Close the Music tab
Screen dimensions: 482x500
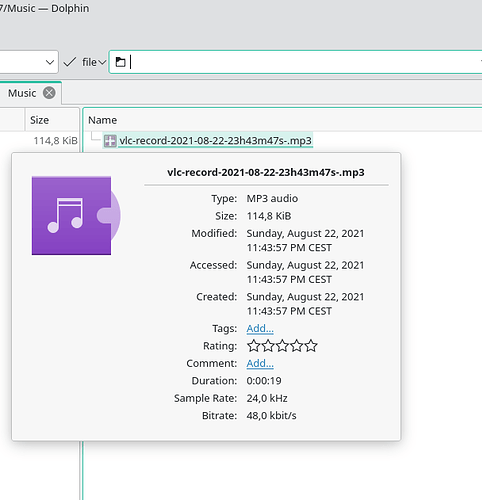tap(49, 93)
